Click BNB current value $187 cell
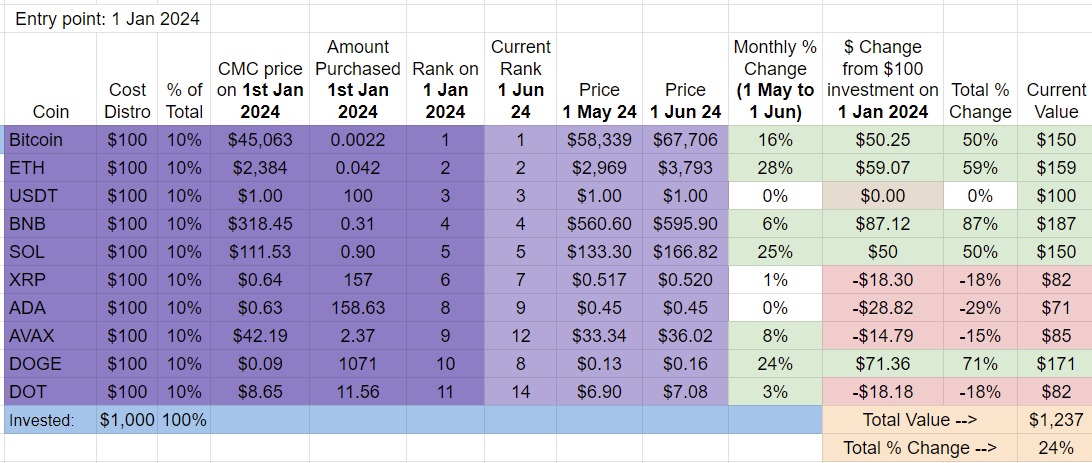The width and height of the screenshot is (1092, 463). (1055, 223)
